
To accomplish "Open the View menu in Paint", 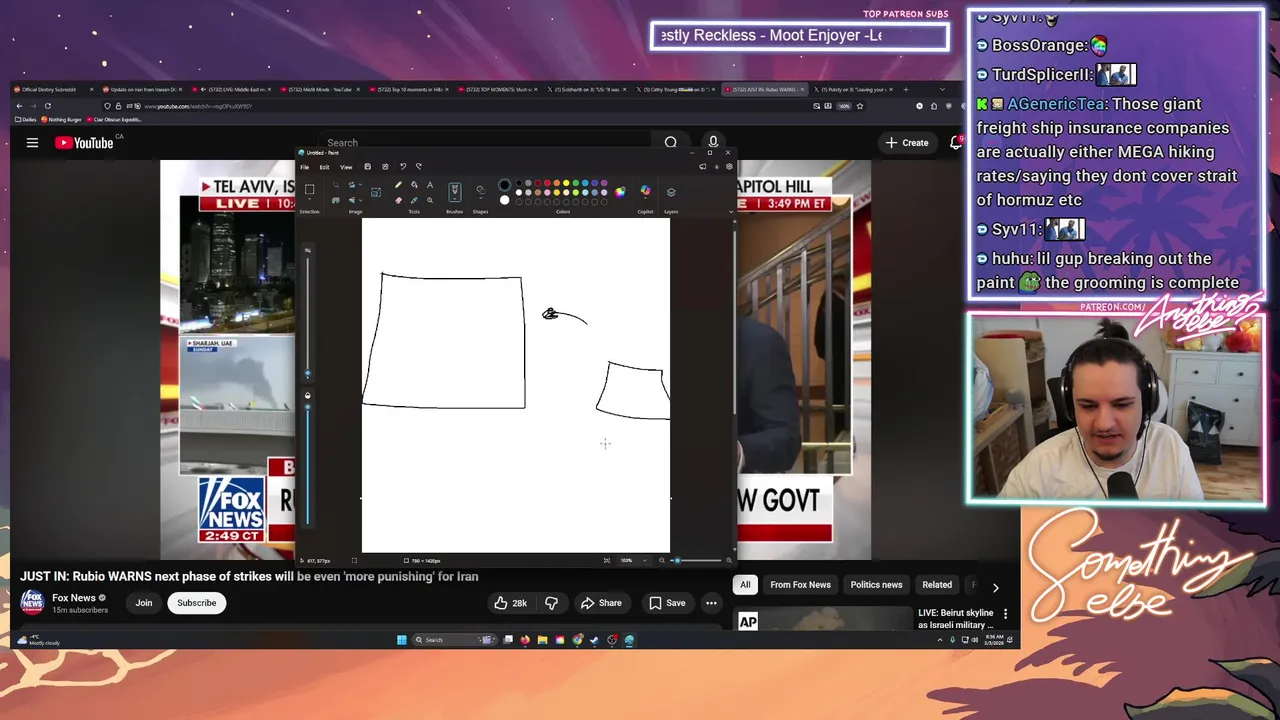I will [346, 167].
